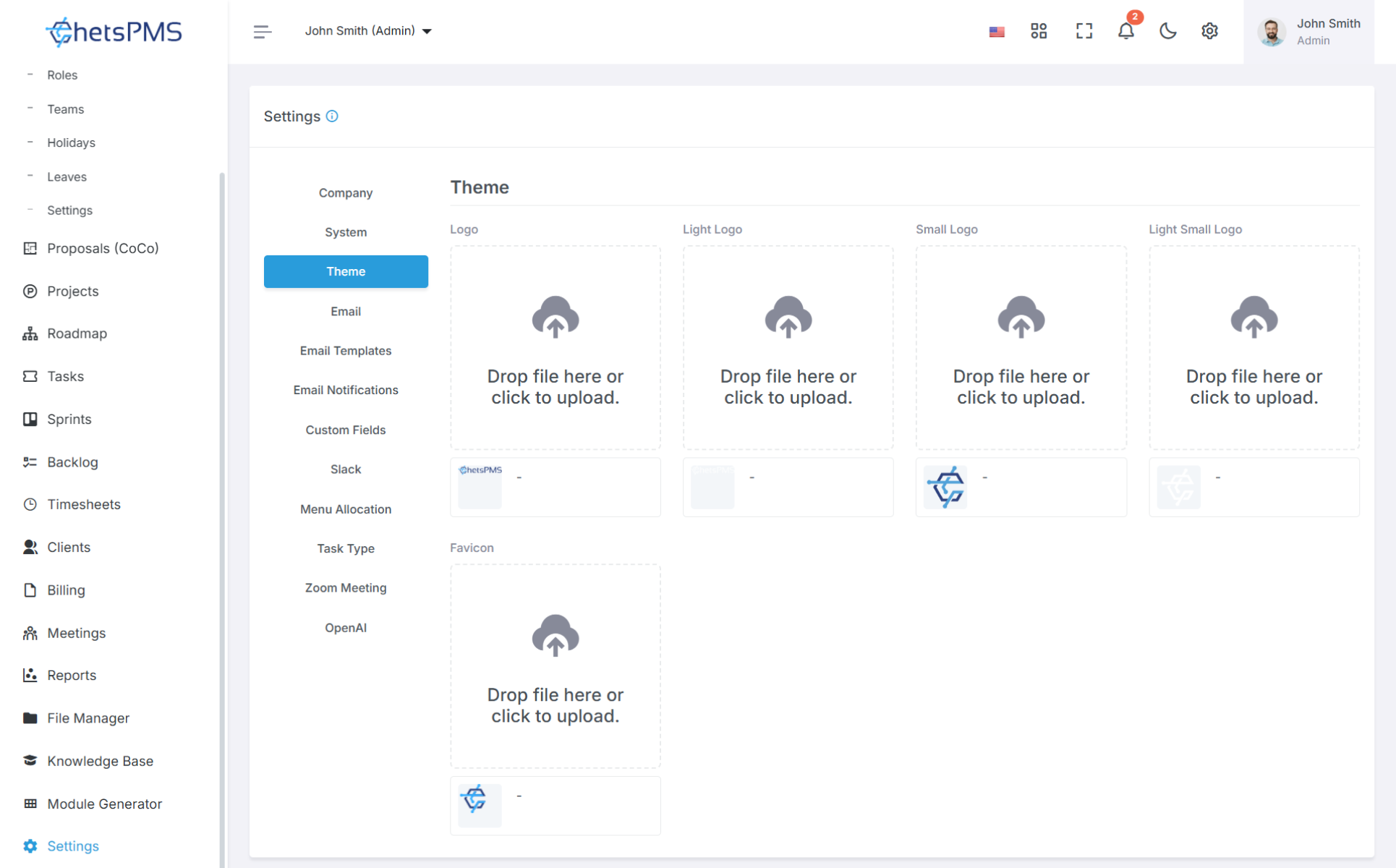The width and height of the screenshot is (1396, 868).
Task: Open the notifications bell icon
Action: click(x=1125, y=31)
